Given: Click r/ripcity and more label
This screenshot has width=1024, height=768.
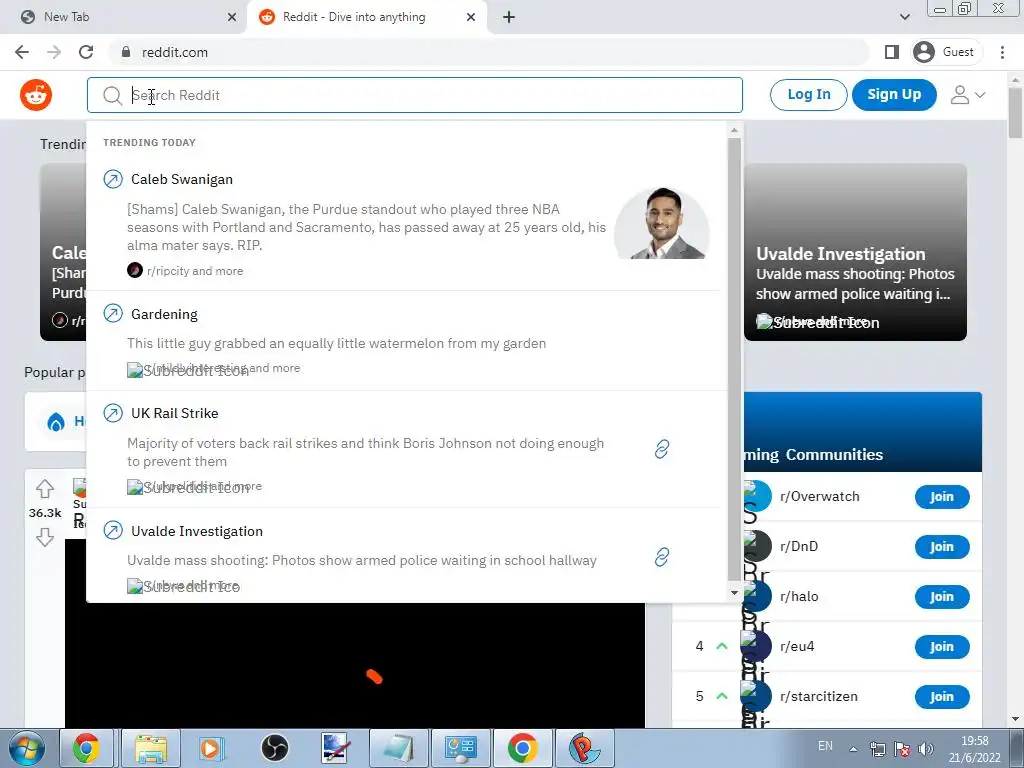Looking at the screenshot, I should coord(195,271).
